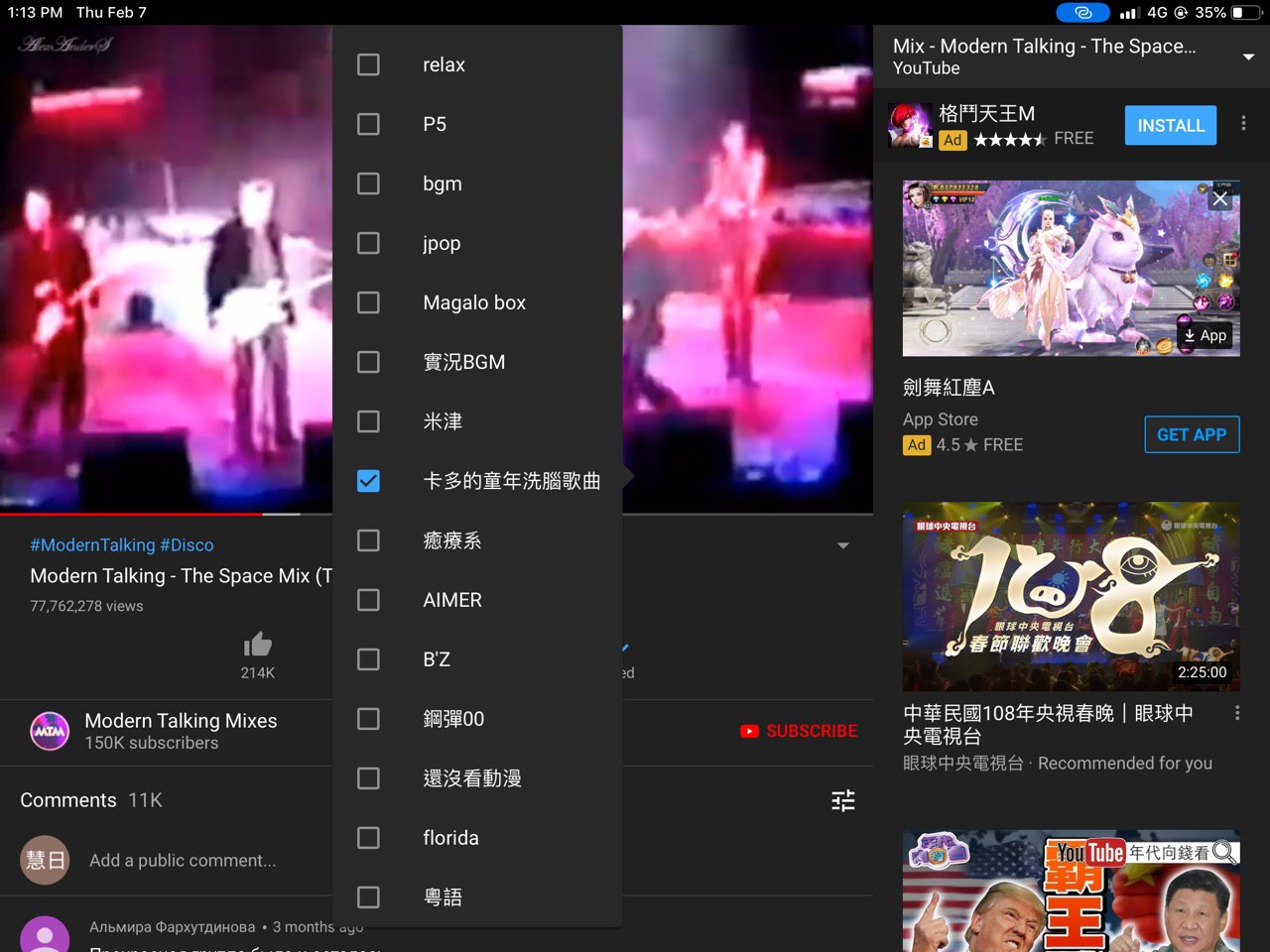The image size is (1270, 952).
Task: Play the 中華民國108年央視春晚 video thumbnail
Action: (1071, 597)
